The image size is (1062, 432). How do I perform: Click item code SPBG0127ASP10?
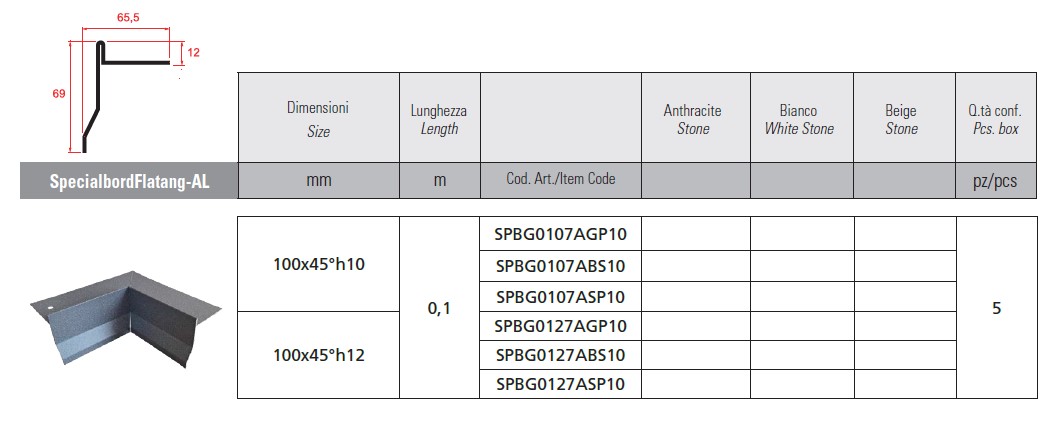561,384
